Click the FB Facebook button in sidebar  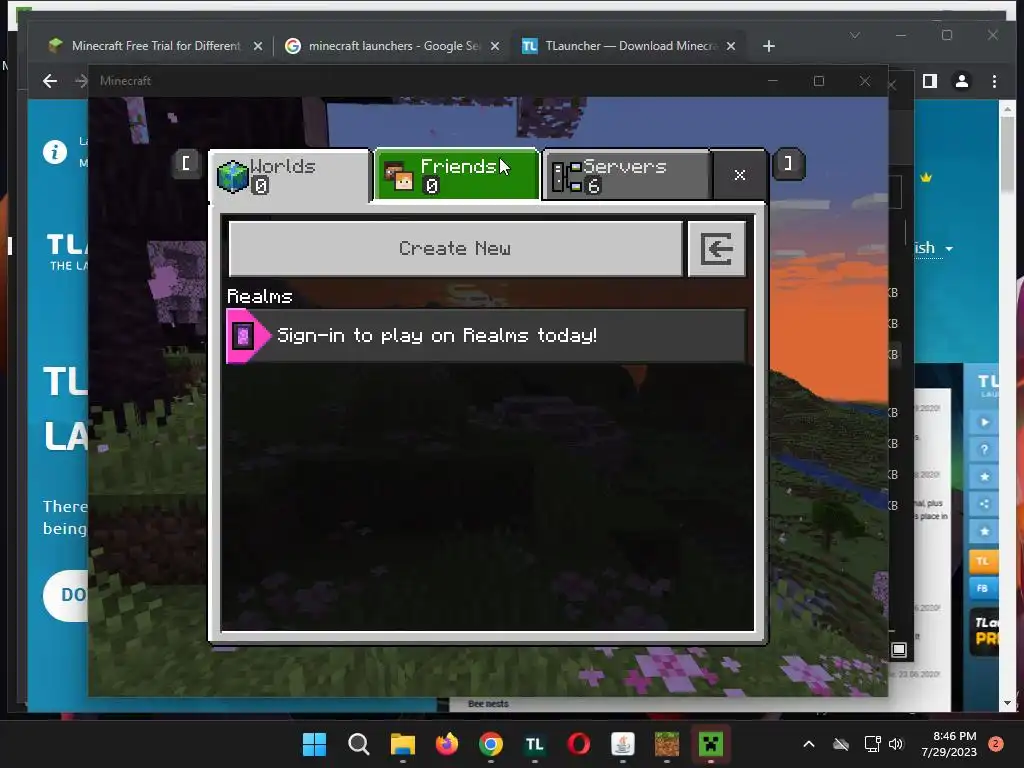pyautogui.click(x=983, y=588)
